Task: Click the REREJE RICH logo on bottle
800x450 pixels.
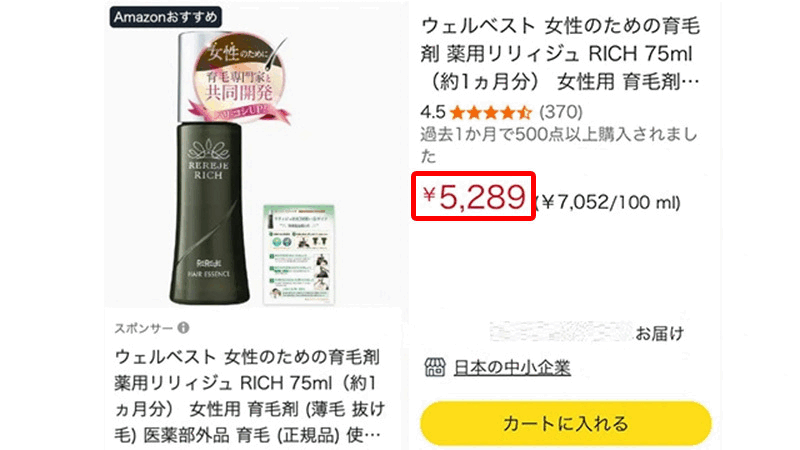Action: (209, 160)
